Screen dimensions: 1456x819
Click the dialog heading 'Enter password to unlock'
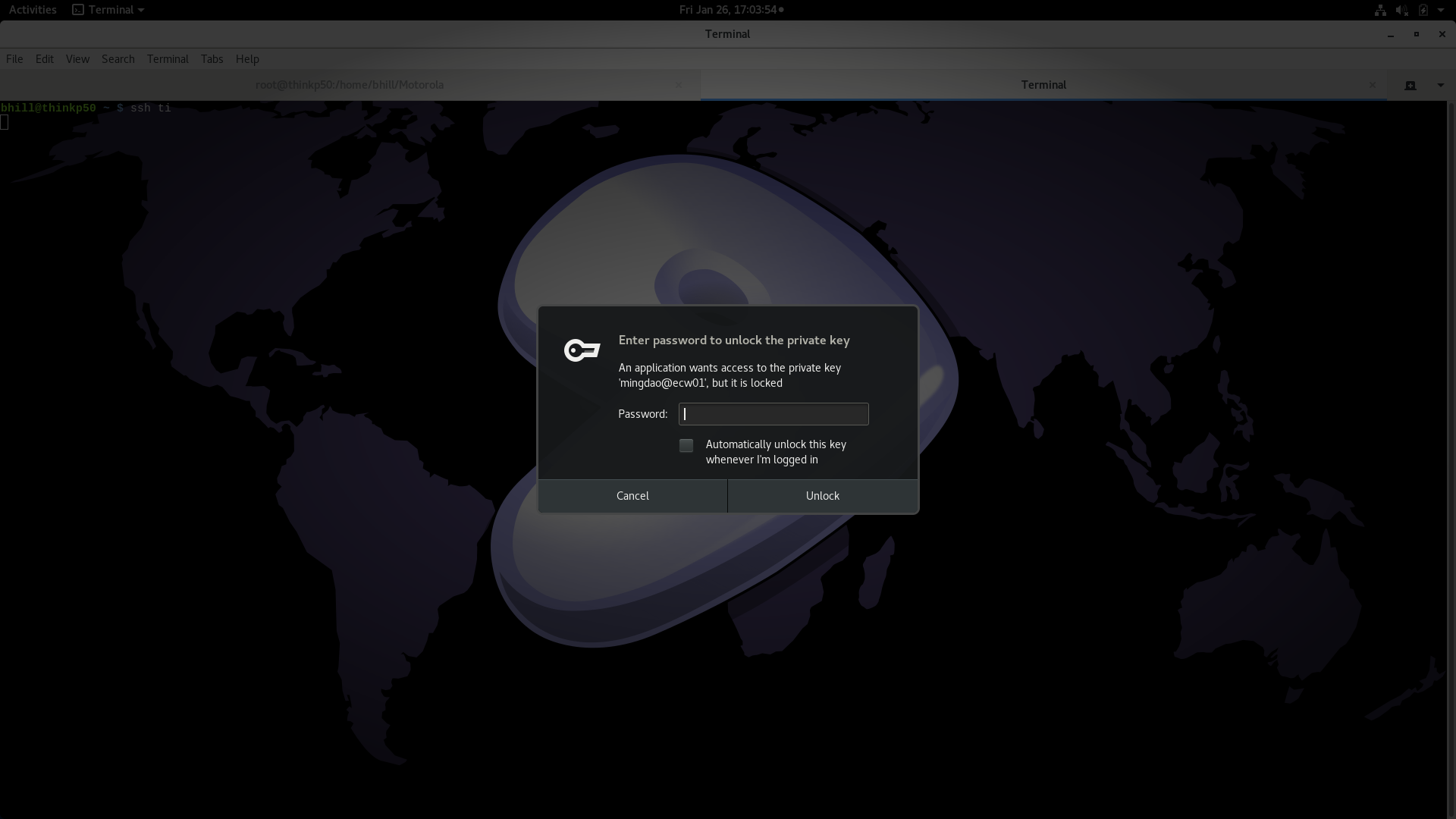click(x=733, y=340)
